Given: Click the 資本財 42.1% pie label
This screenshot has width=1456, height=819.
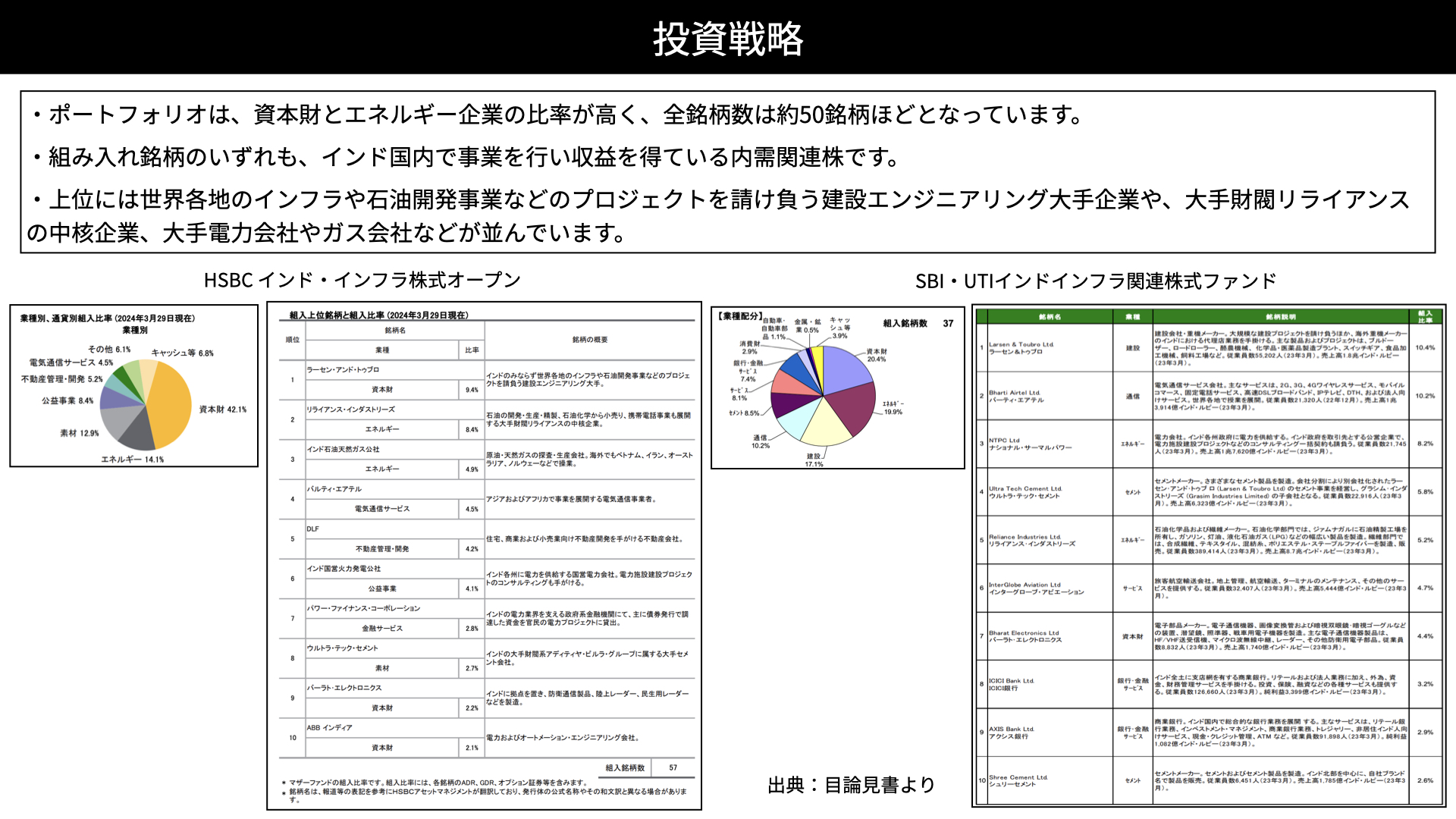Looking at the screenshot, I should 223,409.
